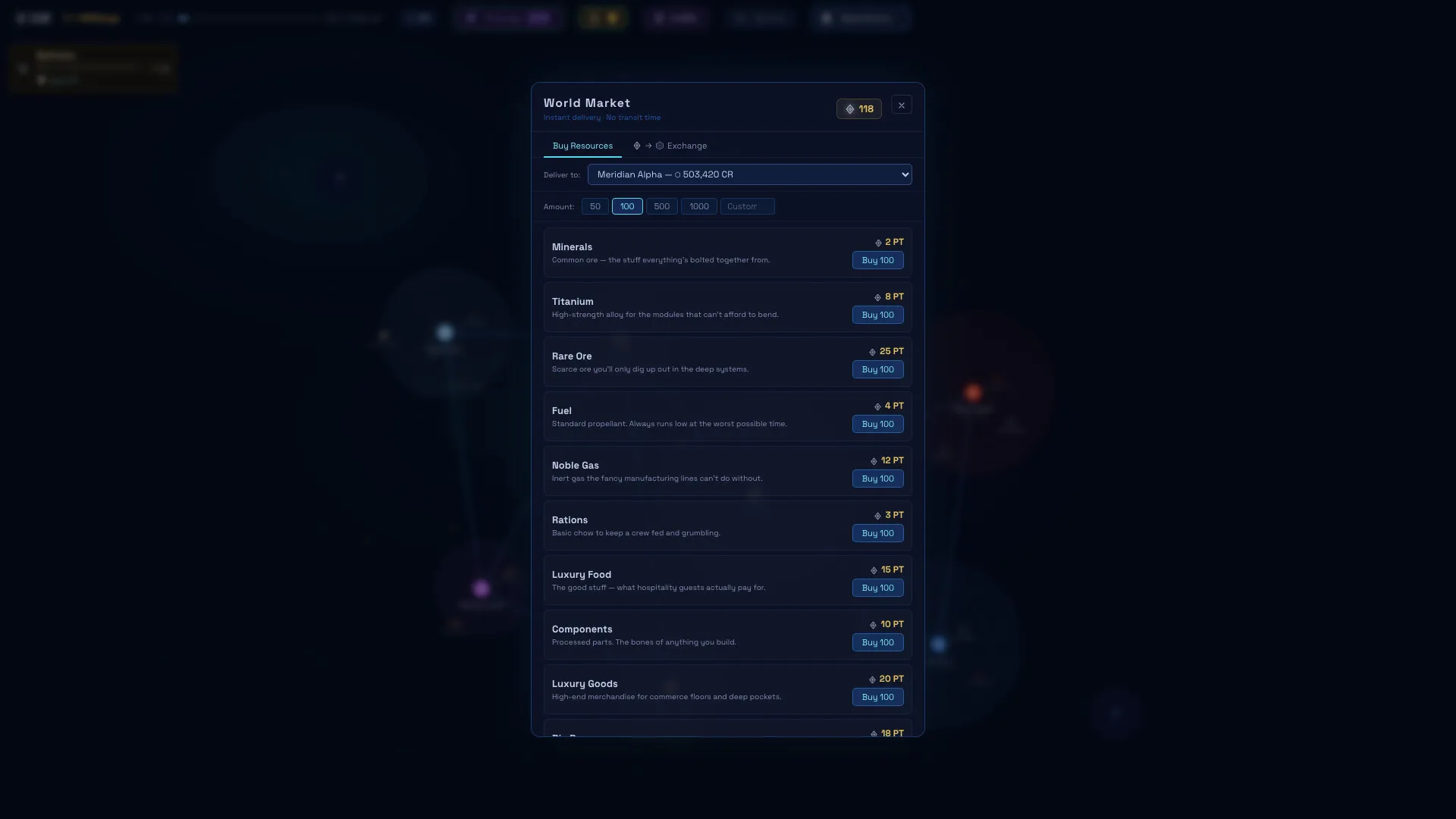The height and width of the screenshot is (819, 1456).
Task: Click the Noble Gas 12 PT price icon
Action: click(x=874, y=461)
